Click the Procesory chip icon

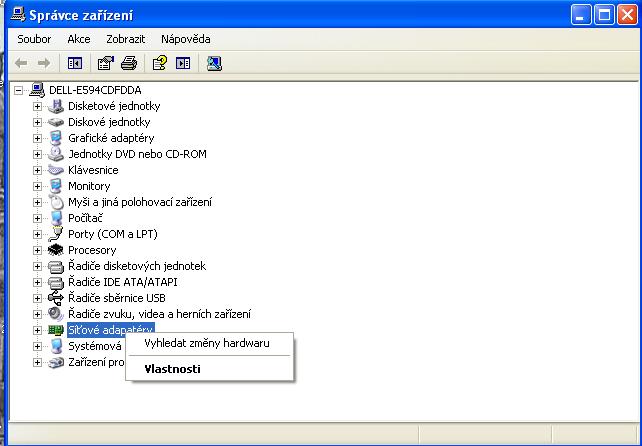tap(56, 250)
